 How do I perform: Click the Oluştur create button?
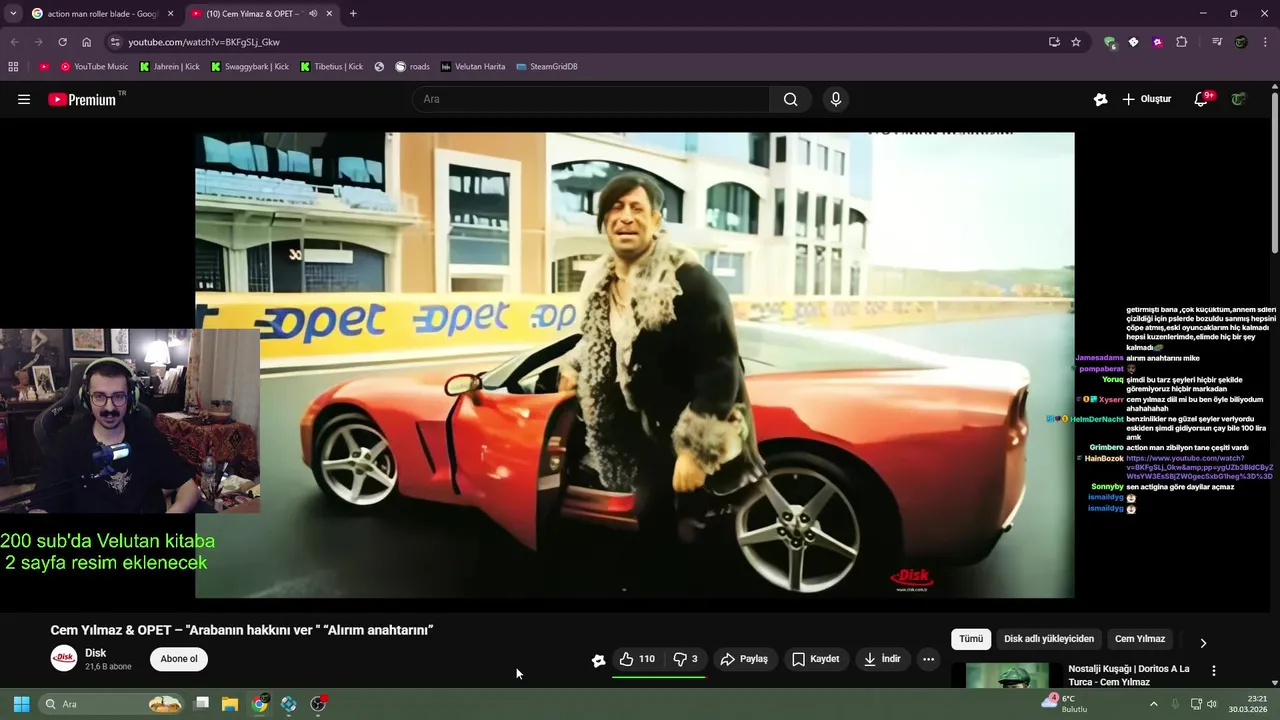tap(1146, 99)
